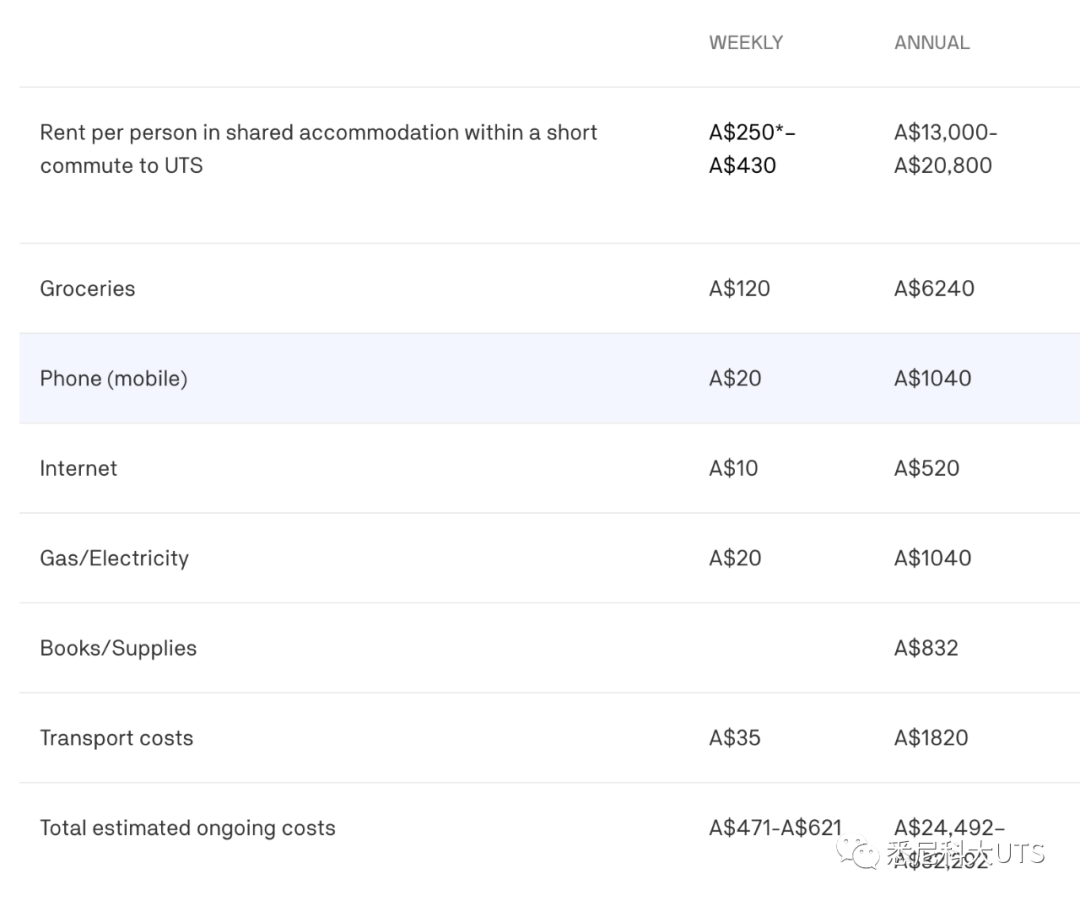The width and height of the screenshot is (1080, 901).
Task: Click the Total estimated ongoing costs label
Action: (x=187, y=828)
